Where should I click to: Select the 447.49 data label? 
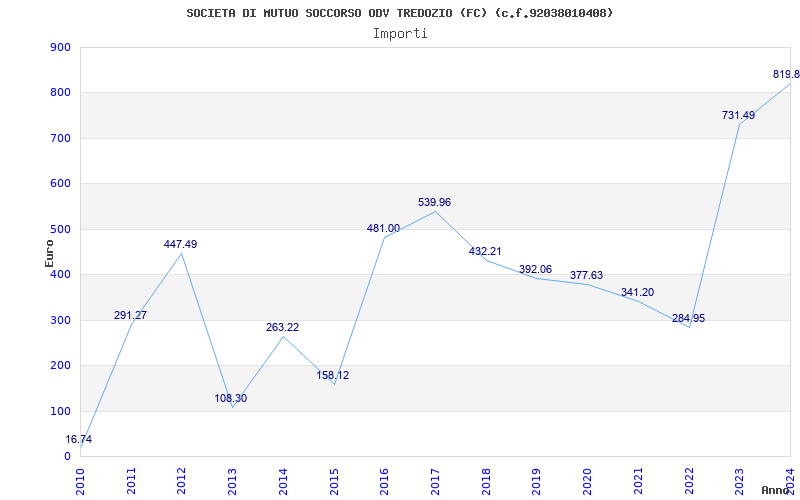coord(180,244)
